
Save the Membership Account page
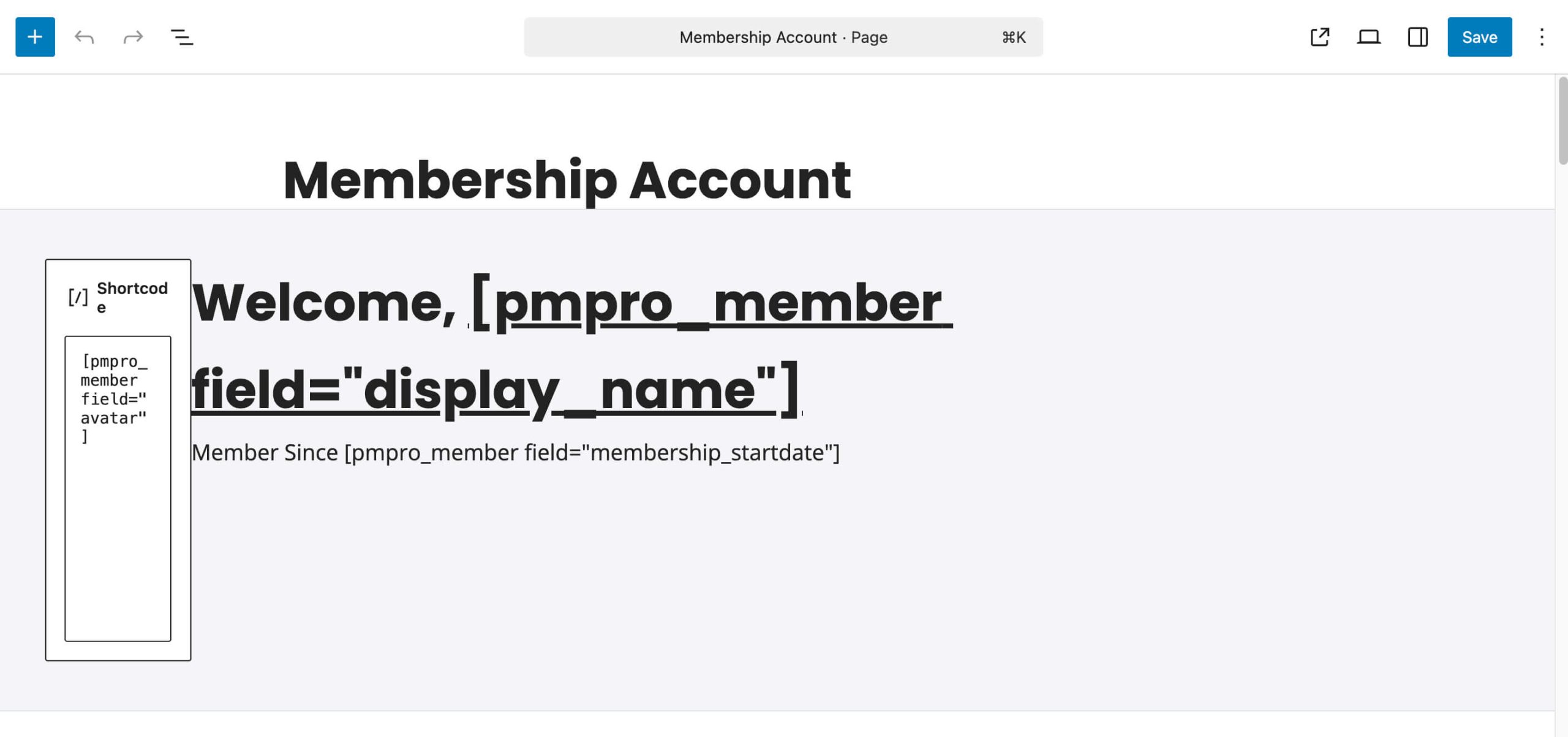coord(1479,37)
